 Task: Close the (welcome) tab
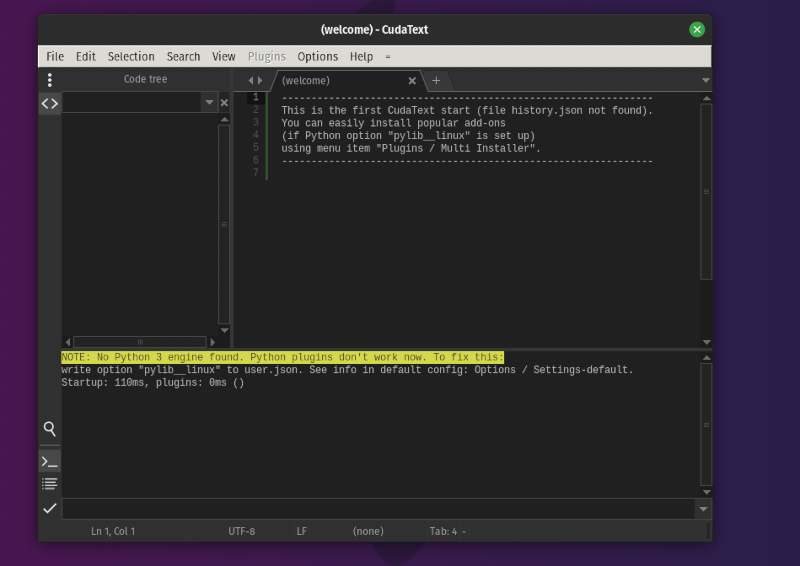pos(412,81)
